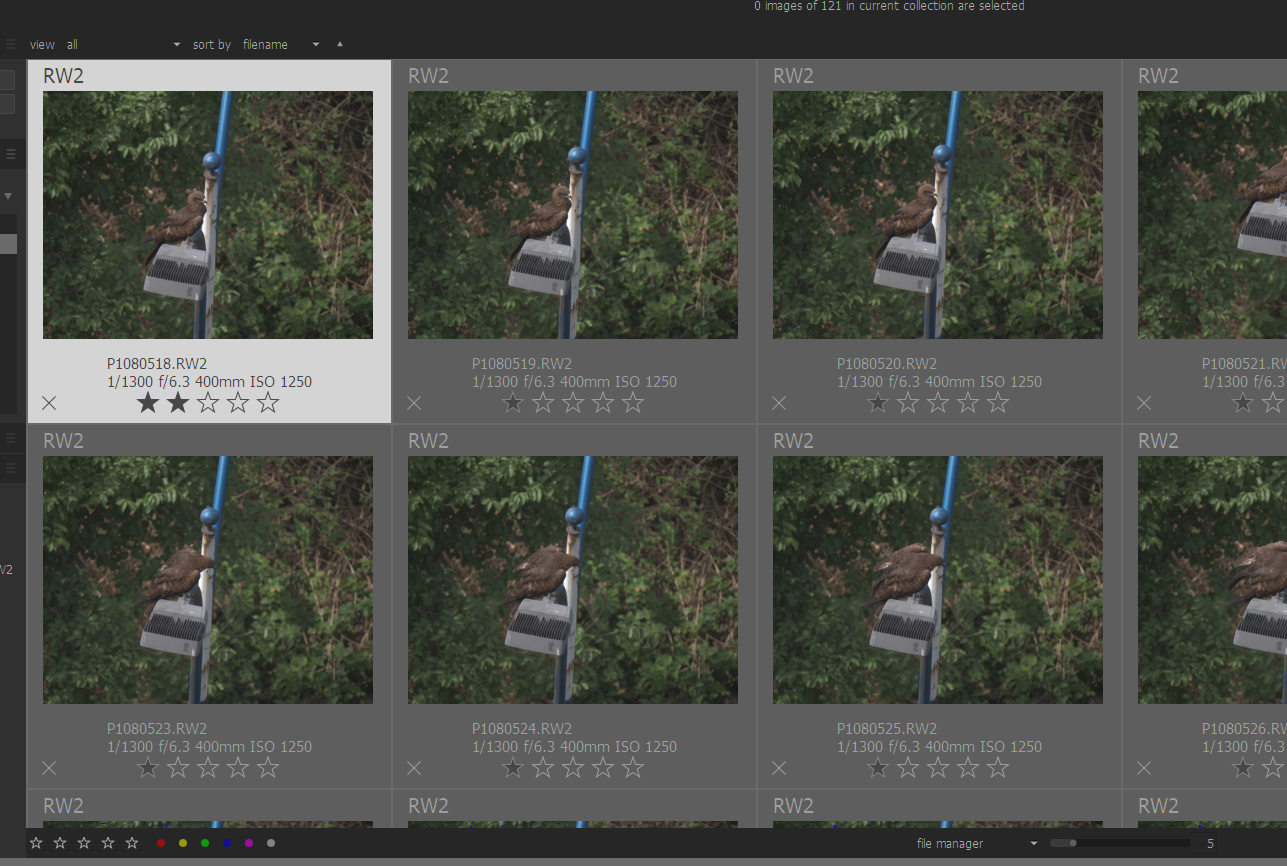
Task: Click the filename text 'P1080523.RW2'
Action: click(x=157, y=729)
